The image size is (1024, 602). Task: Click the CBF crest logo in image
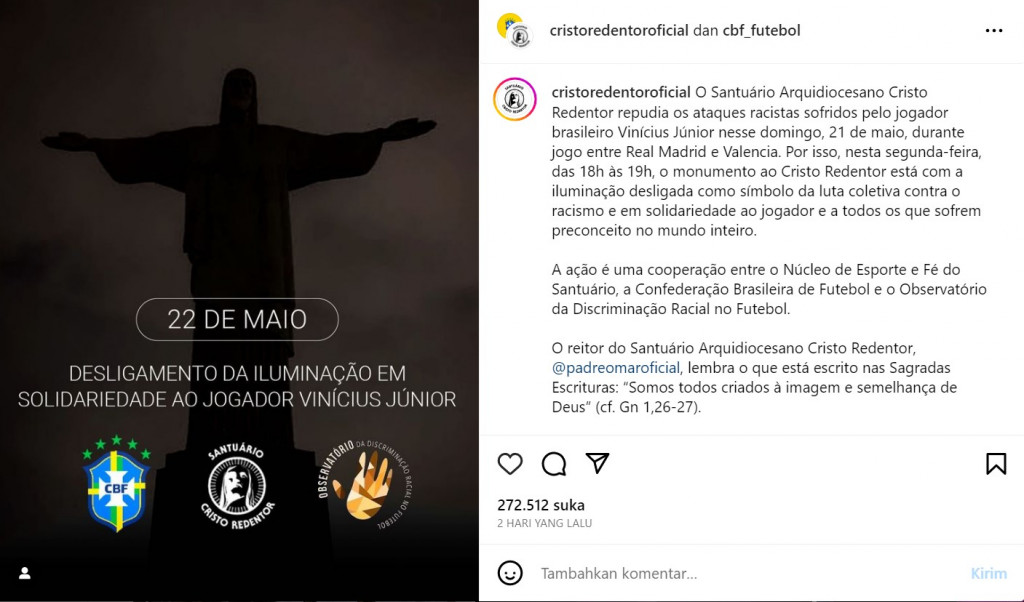point(116,484)
